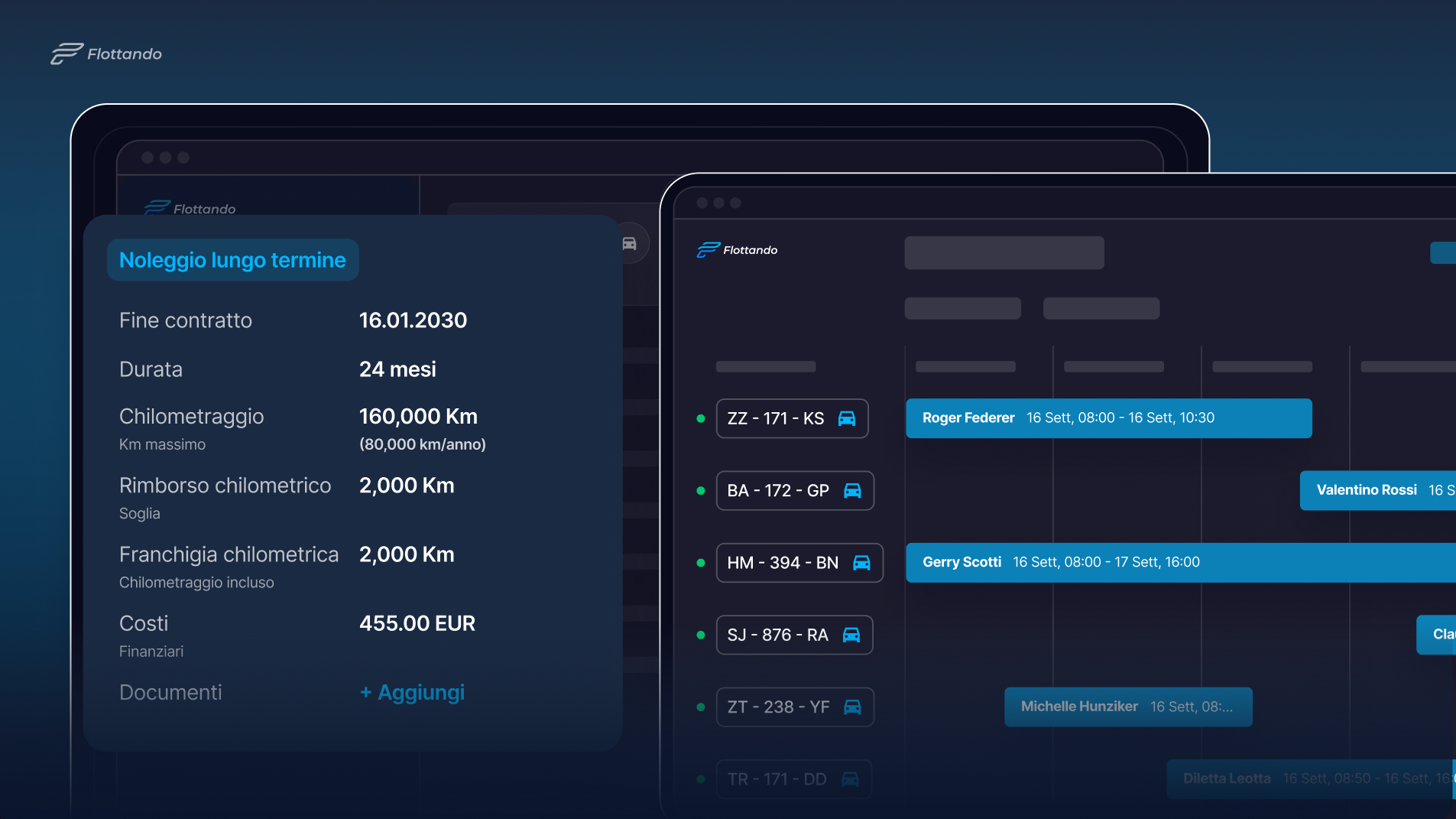Open Gerry Scotti booking bar
The width and height of the screenshot is (1456, 819).
1181,563
